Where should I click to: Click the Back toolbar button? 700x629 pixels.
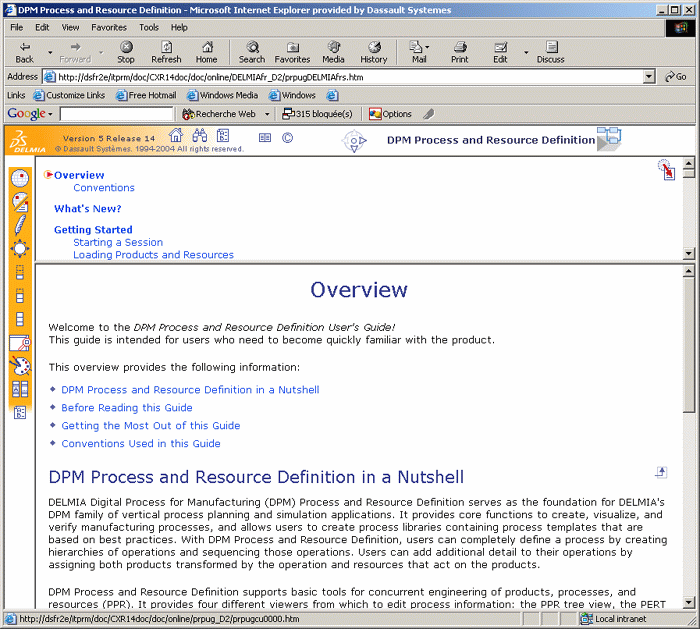coord(25,52)
